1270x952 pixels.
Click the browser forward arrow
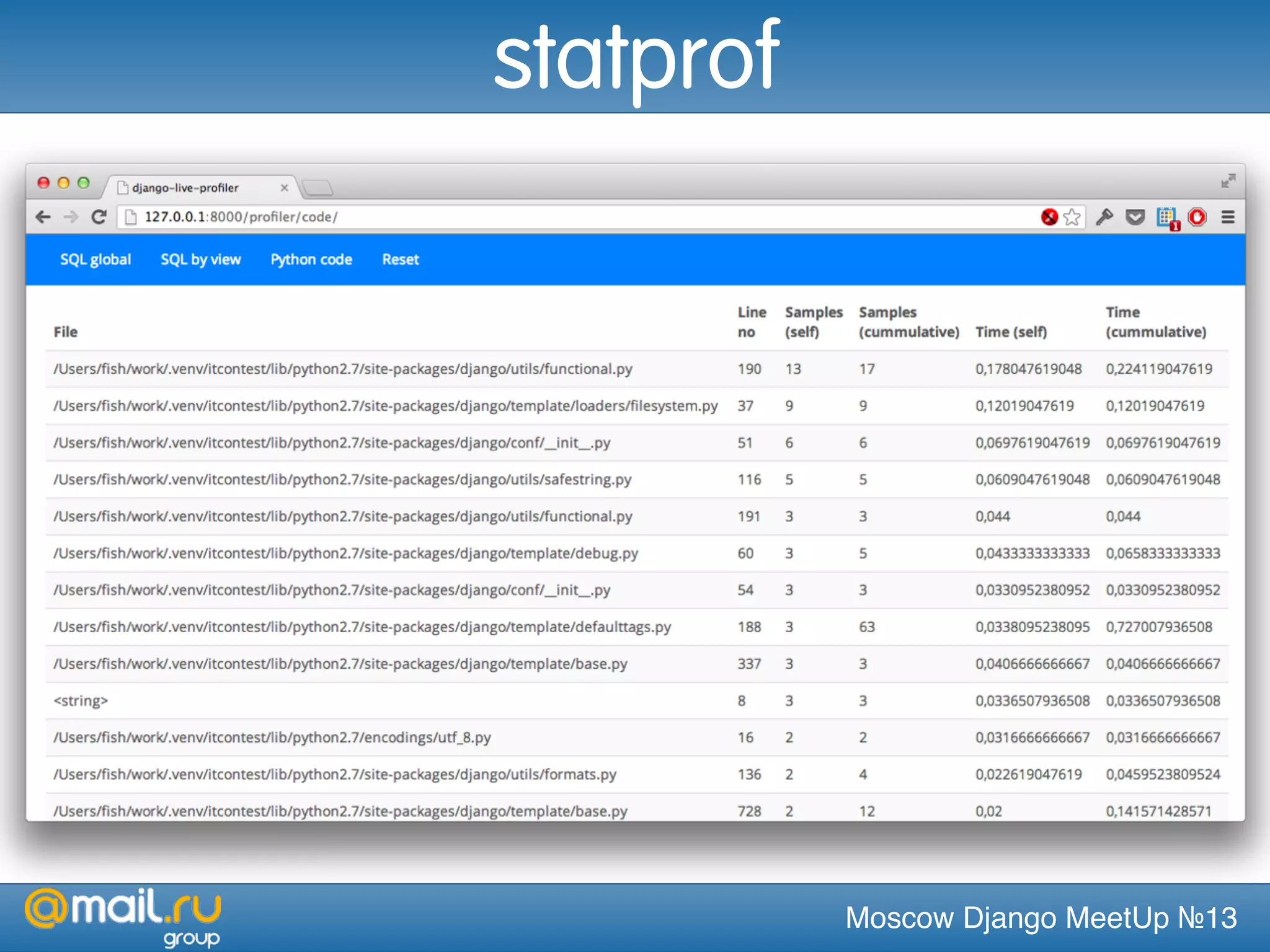pos(71,217)
